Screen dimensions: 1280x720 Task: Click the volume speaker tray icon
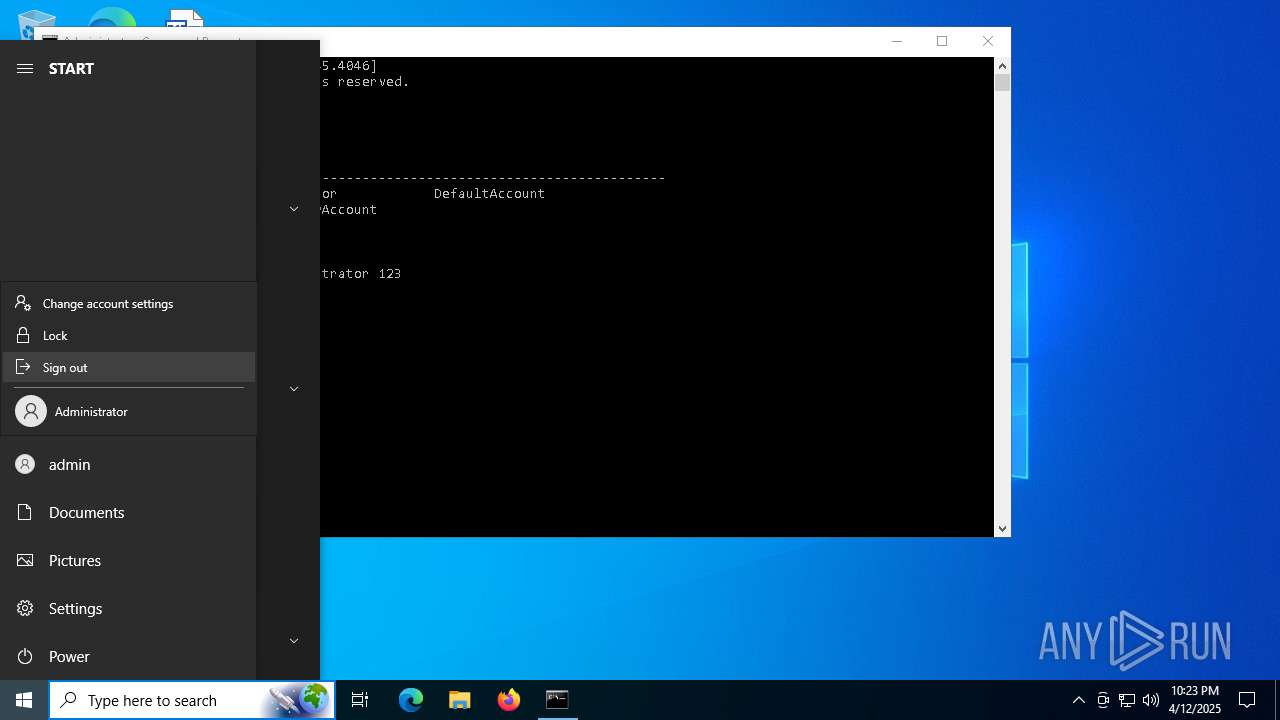1151,700
